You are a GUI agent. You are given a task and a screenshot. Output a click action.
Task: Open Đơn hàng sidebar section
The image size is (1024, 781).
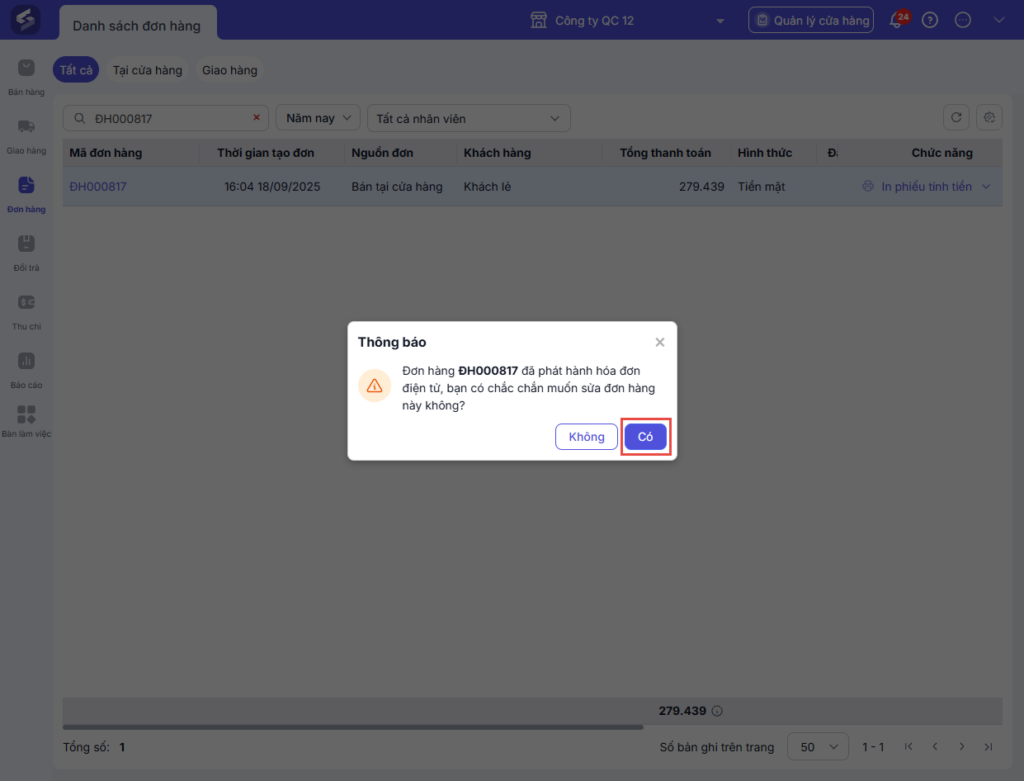click(x=26, y=195)
